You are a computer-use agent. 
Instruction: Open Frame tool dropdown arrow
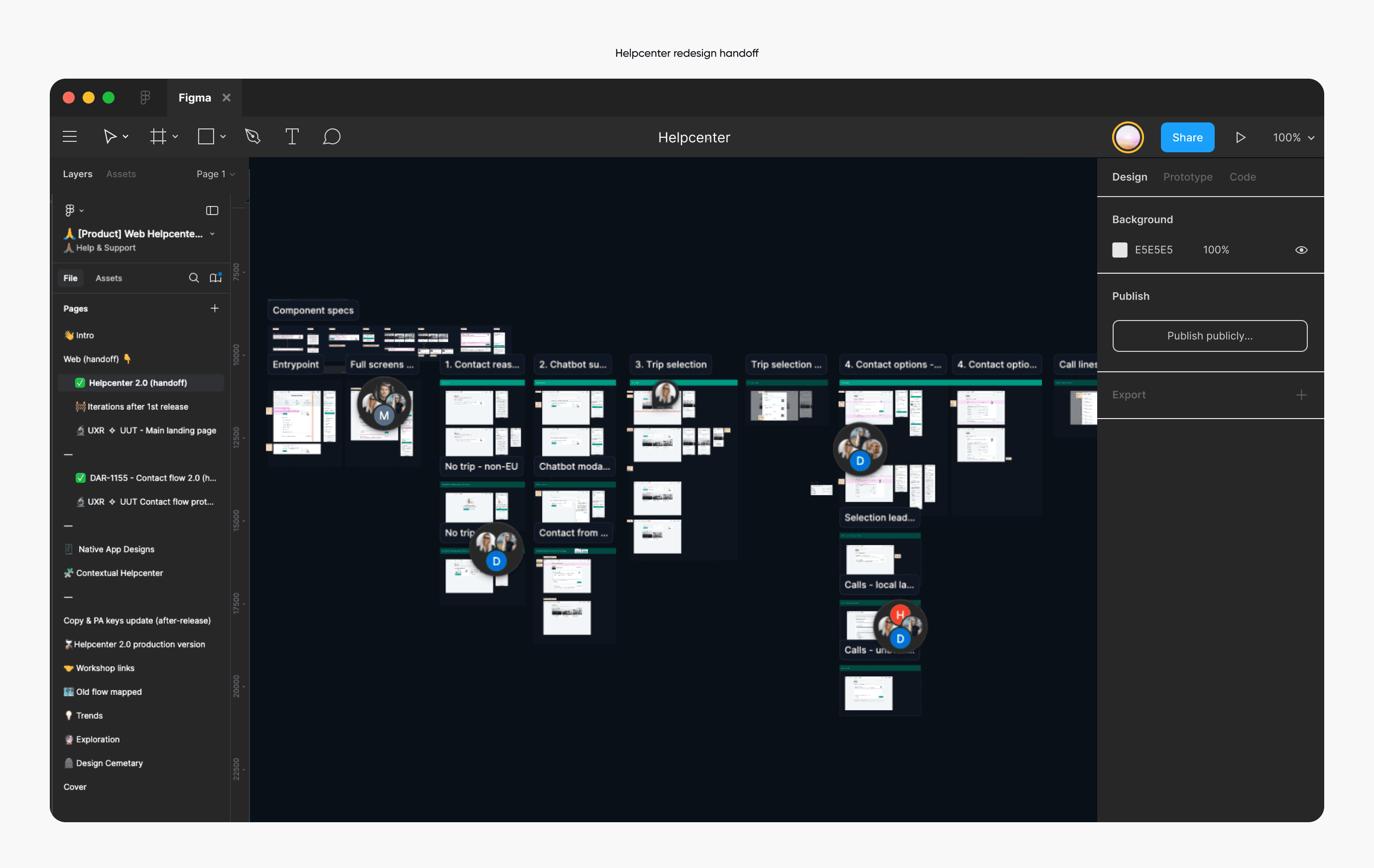[x=175, y=137]
